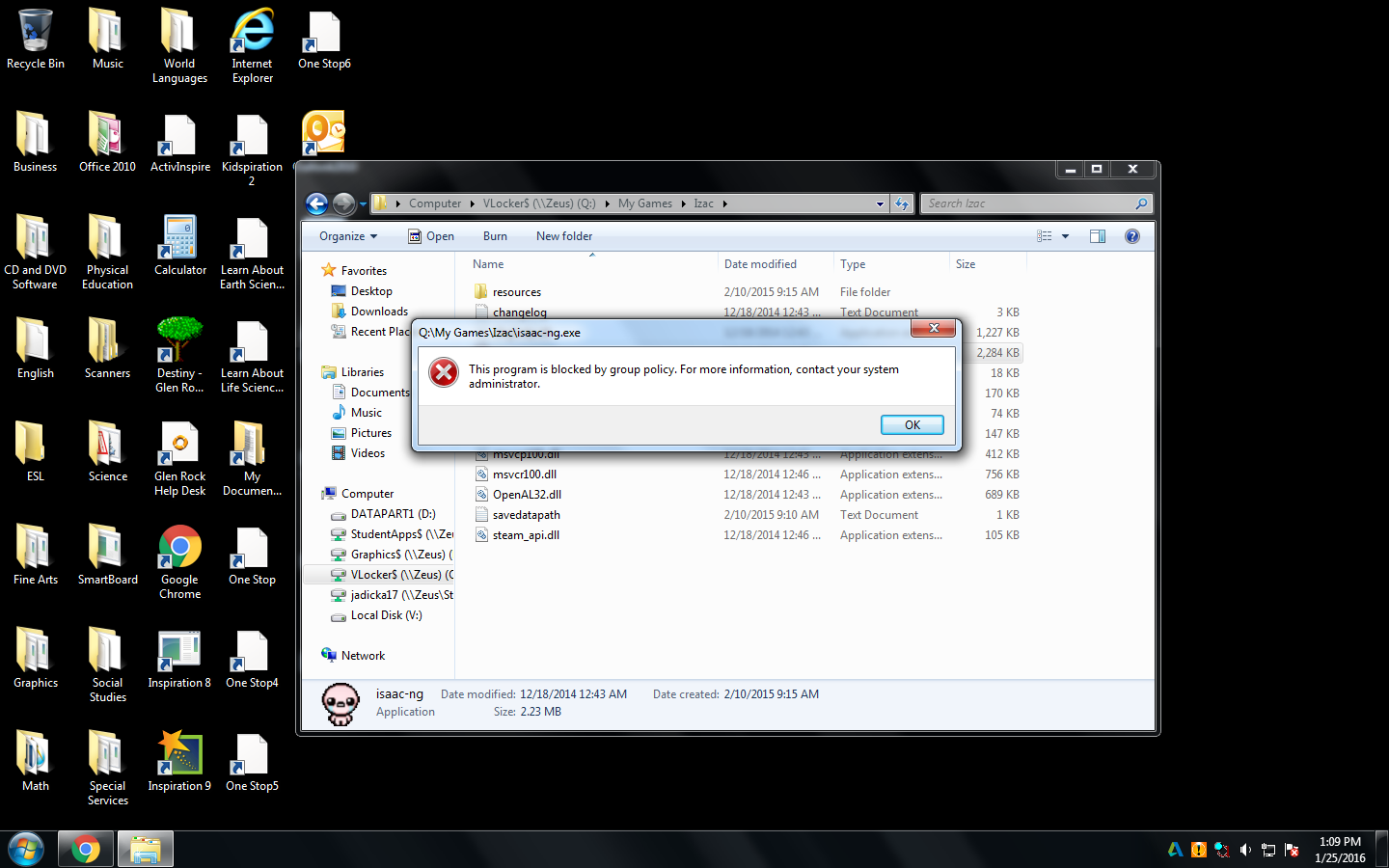Launch Inspiration 9 shortcut
The height and width of the screenshot is (868, 1389).
click(179, 762)
